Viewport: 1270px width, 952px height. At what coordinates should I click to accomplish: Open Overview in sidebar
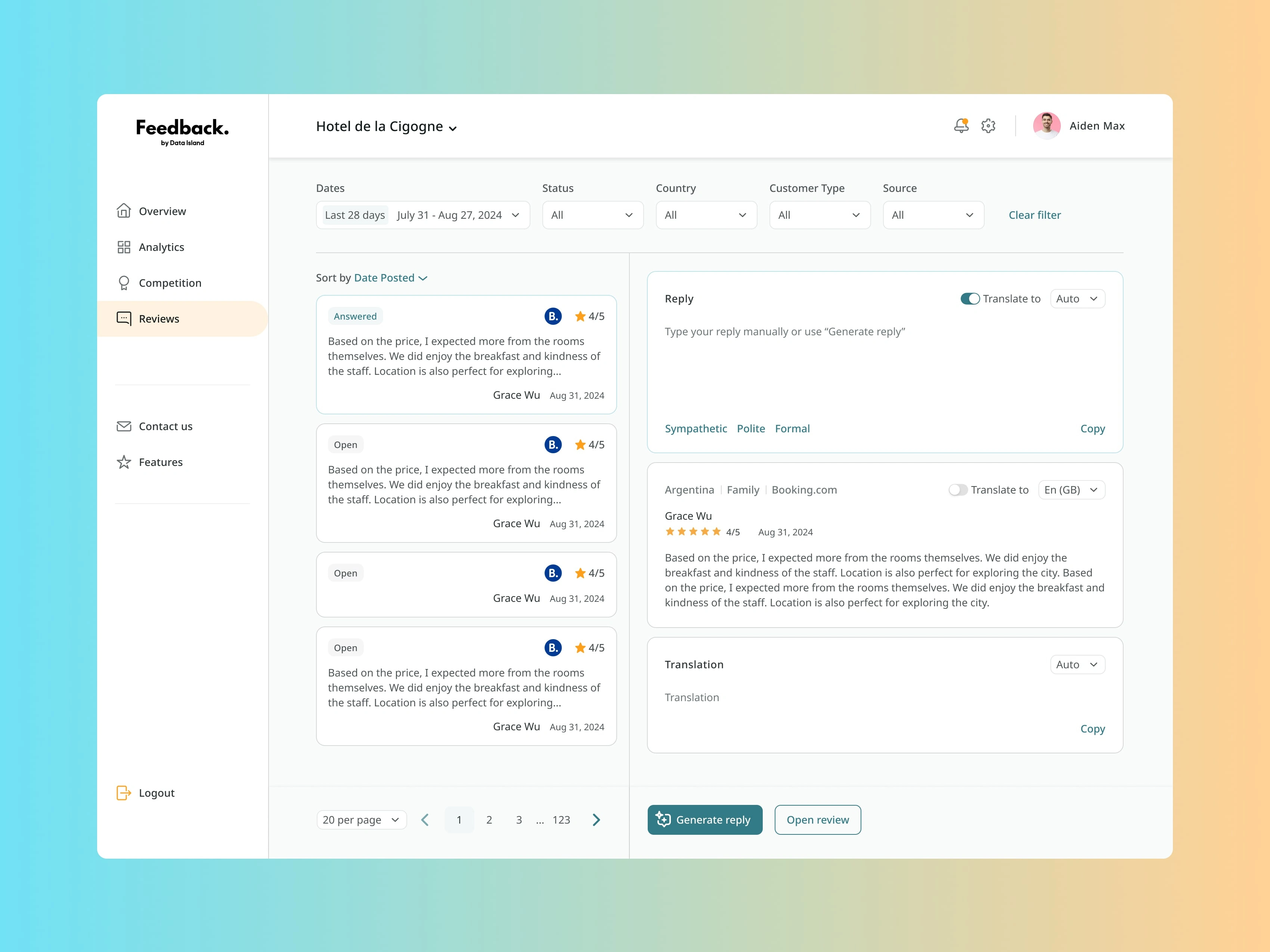tap(162, 211)
